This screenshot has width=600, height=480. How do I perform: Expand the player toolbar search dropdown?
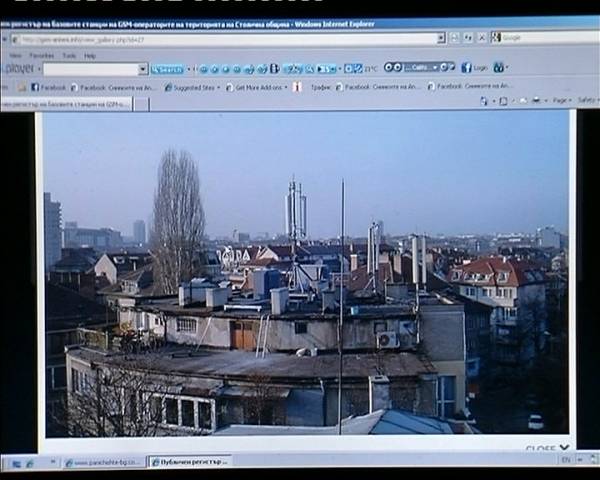click(x=143, y=69)
